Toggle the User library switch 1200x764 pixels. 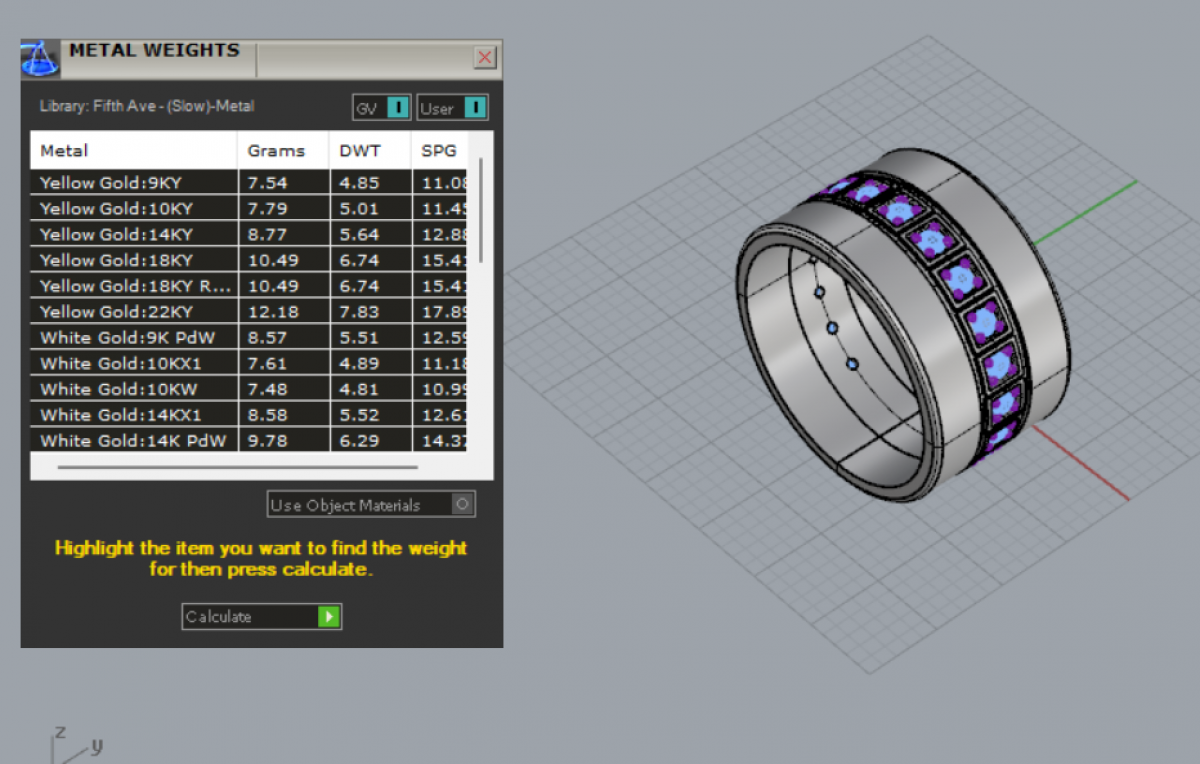pyautogui.click(x=475, y=108)
